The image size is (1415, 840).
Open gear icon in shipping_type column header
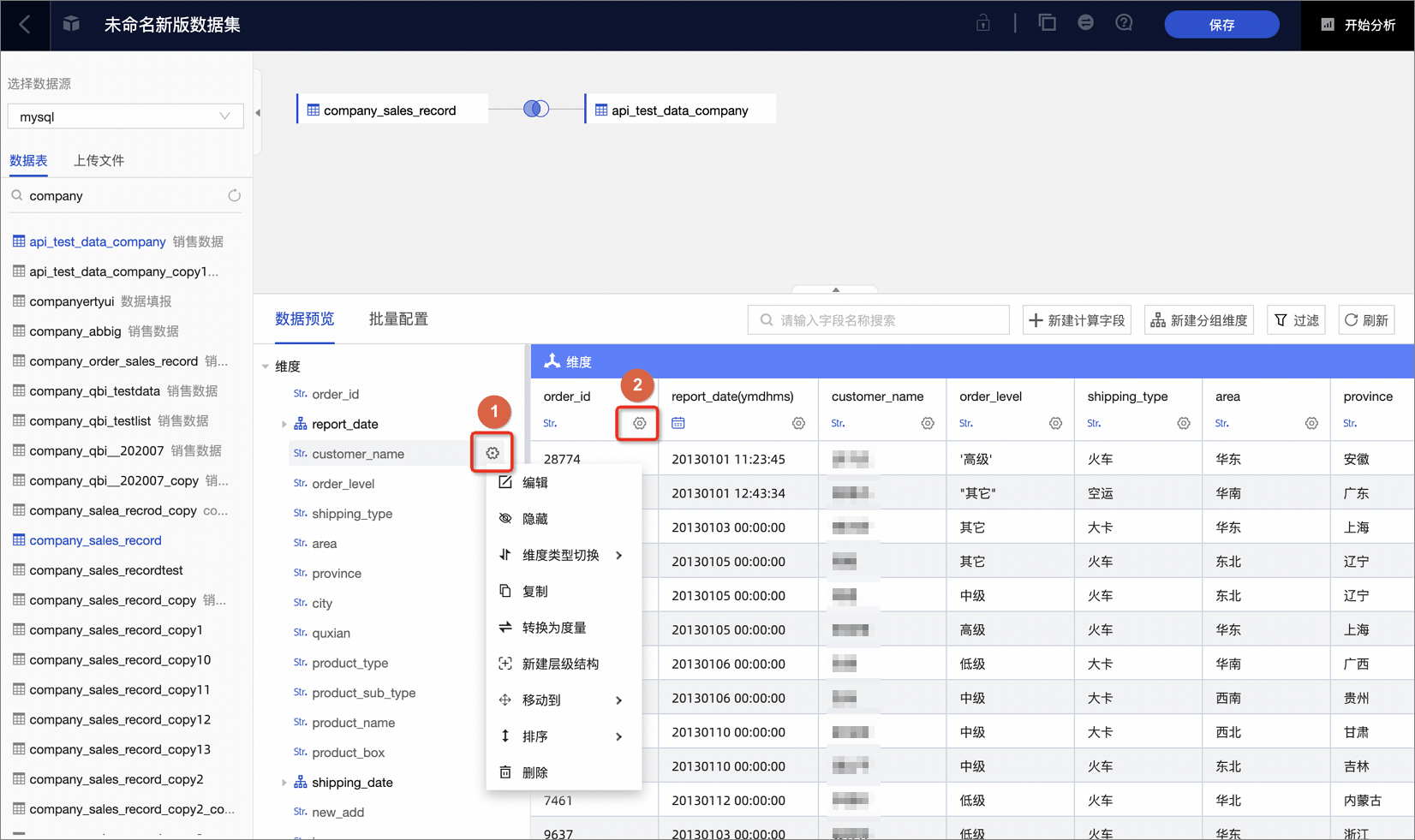coord(1184,423)
